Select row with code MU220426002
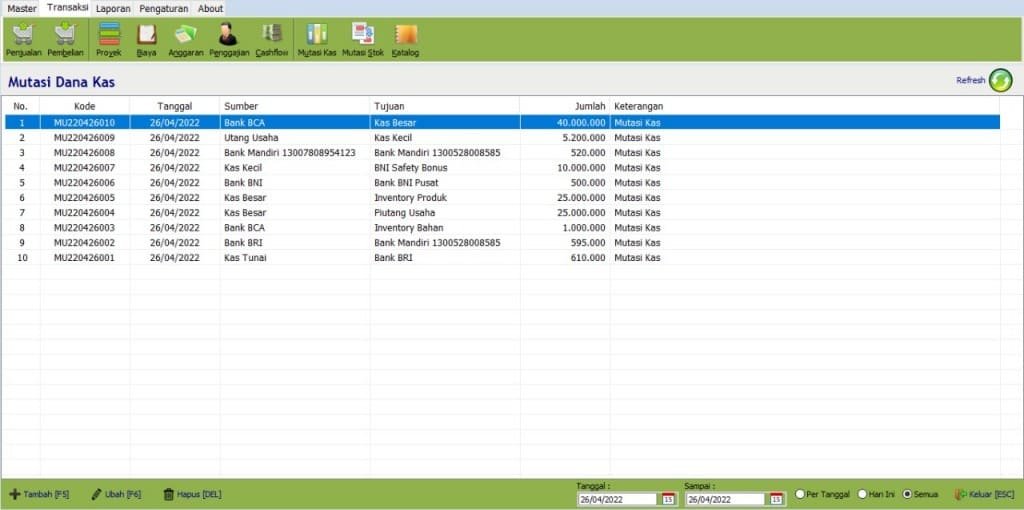 pyautogui.click(x=502, y=243)
